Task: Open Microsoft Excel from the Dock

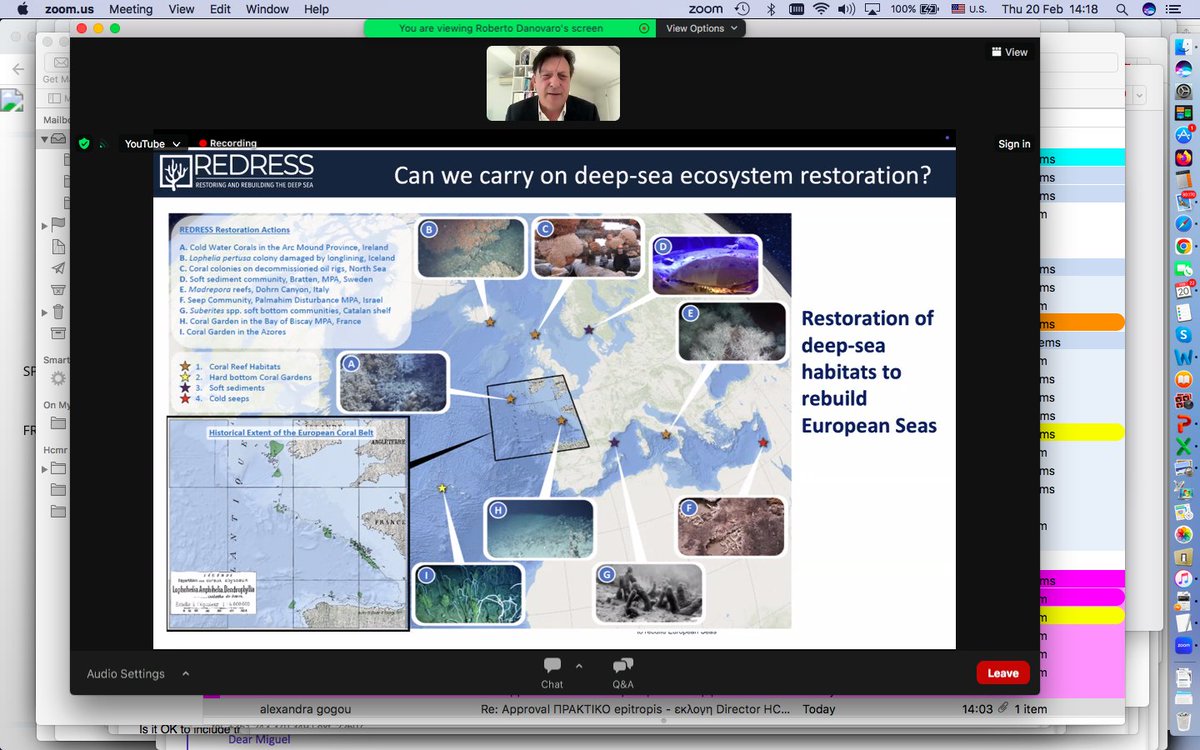Action: pyautogui.click(x=1183, y=446)
